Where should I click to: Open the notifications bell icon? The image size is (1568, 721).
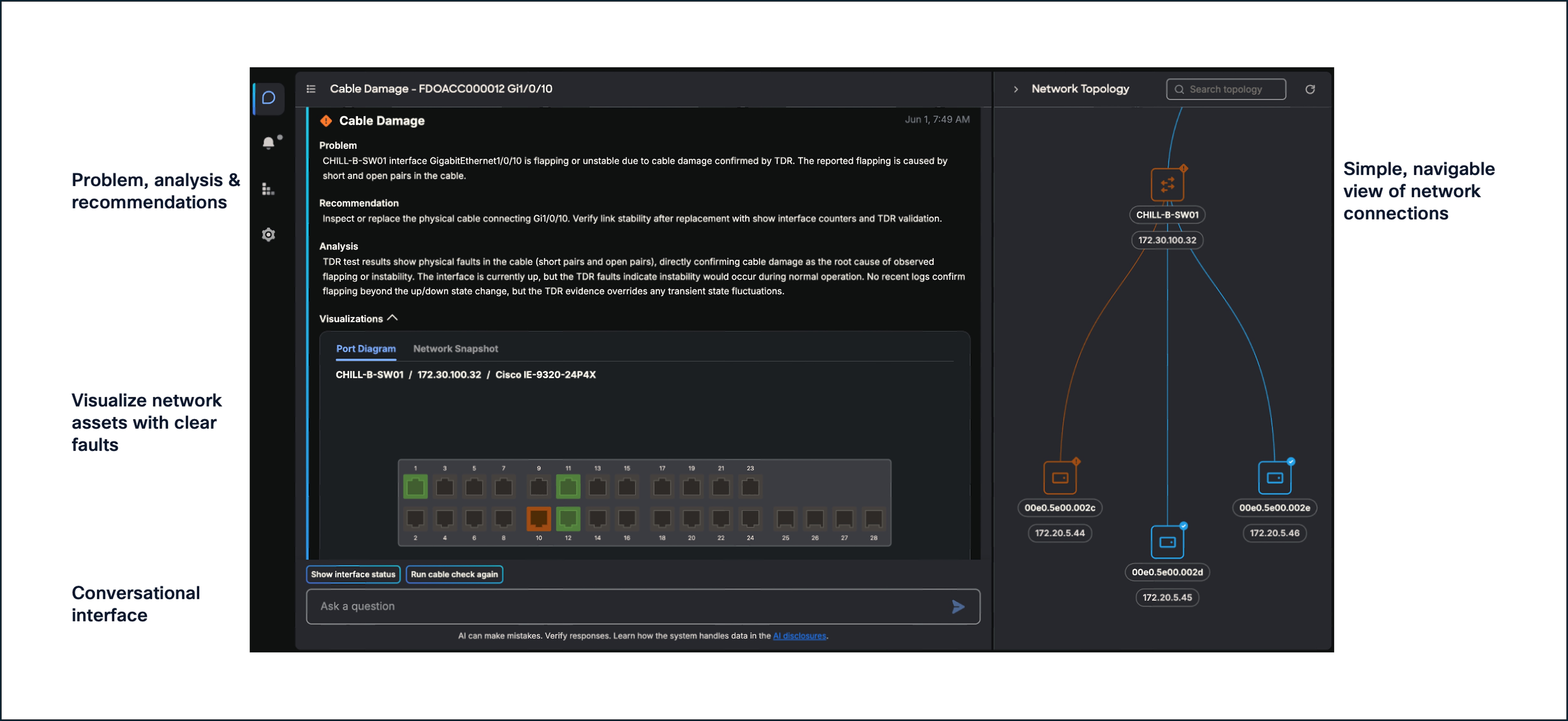coord(268,143)
